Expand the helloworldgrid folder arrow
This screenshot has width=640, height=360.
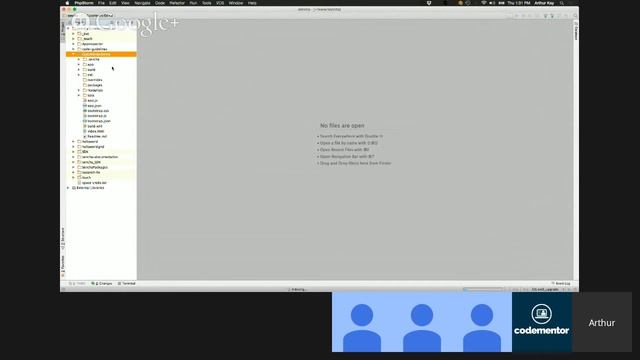(x=73, y=147)
